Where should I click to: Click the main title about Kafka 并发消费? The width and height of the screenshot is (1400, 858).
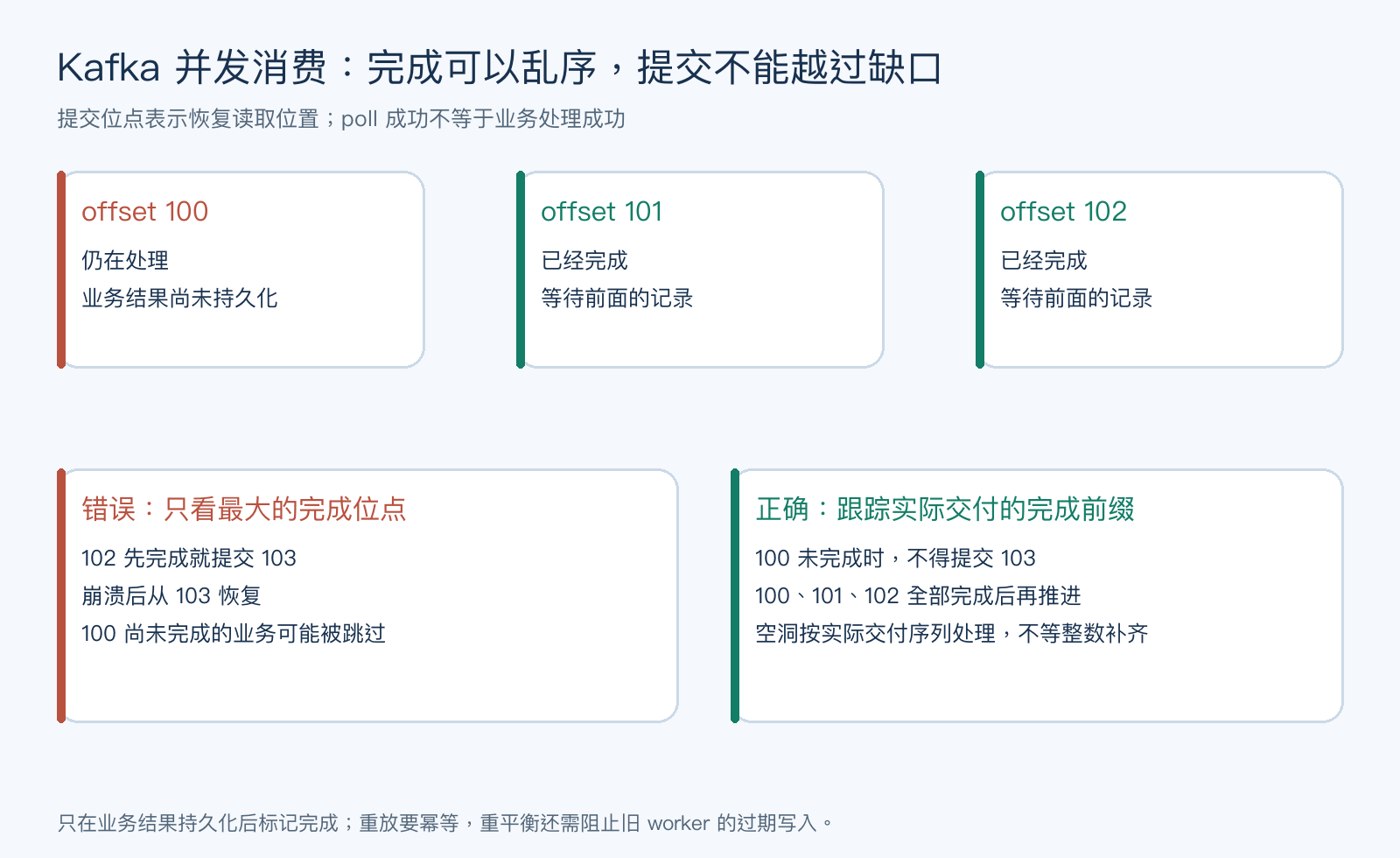tap(500, 67)
